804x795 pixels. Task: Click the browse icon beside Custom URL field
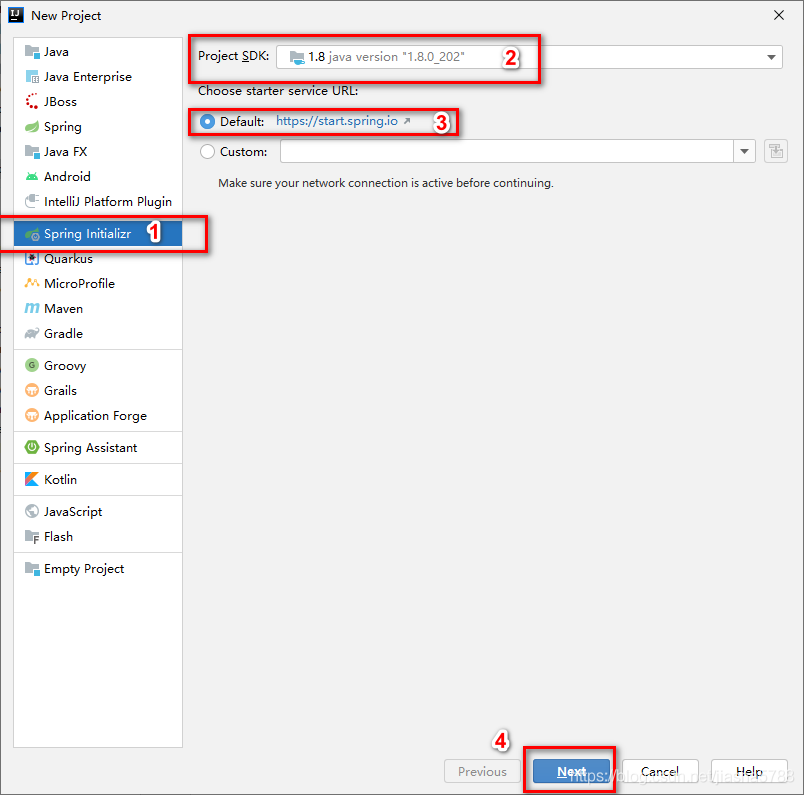click(x=775, y=152)
